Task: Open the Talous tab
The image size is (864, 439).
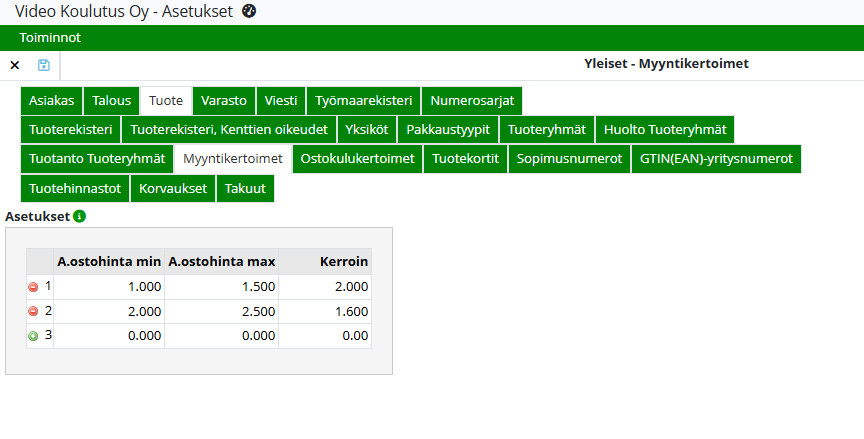Action: pyautogui.click(x=112, y=101)
